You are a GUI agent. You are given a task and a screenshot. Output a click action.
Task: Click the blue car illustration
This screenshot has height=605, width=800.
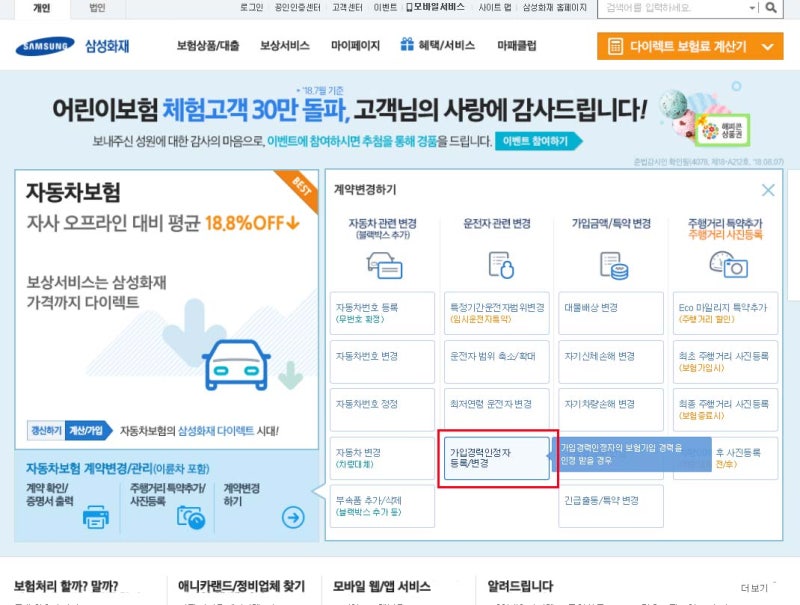coord(236,365)
